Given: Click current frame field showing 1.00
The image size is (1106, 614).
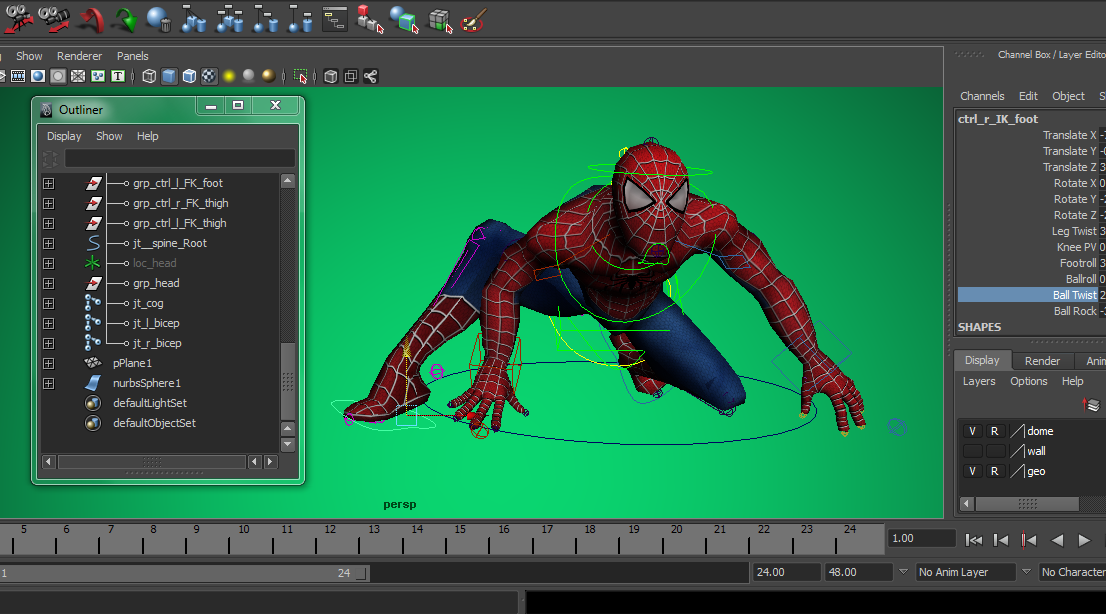Looking at the screenshot, I should point(921,538).
